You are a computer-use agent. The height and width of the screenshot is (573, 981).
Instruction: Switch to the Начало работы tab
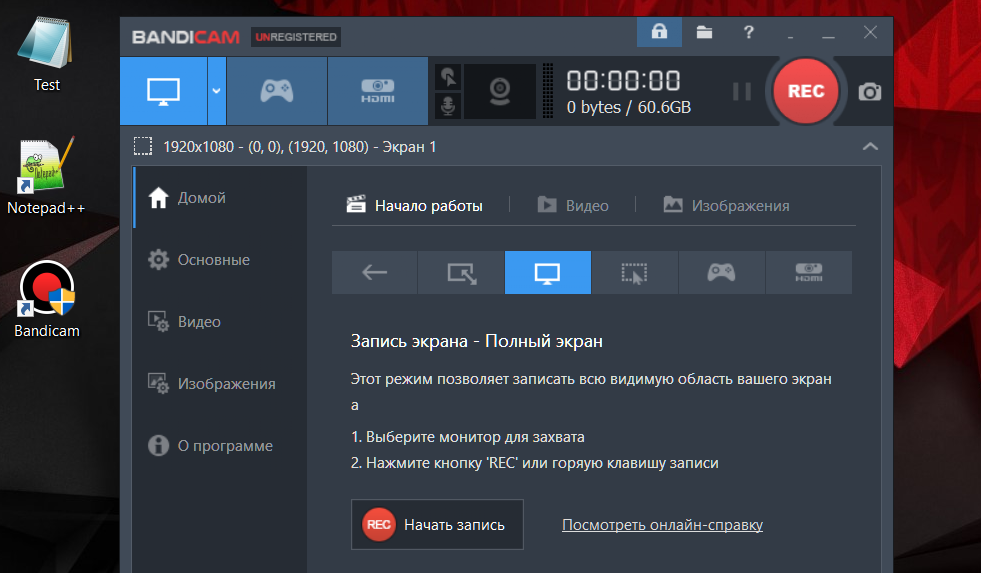pos(415,205)
